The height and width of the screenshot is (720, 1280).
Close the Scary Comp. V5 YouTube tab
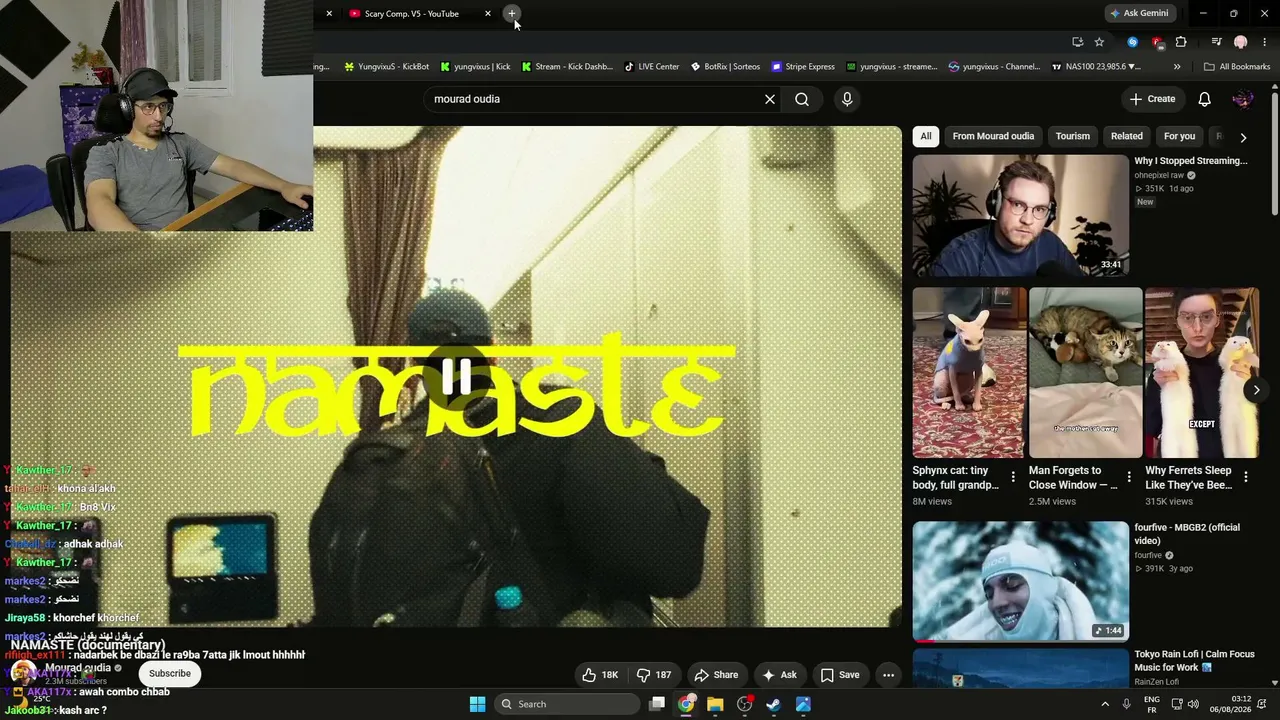(x=488, y=14)
